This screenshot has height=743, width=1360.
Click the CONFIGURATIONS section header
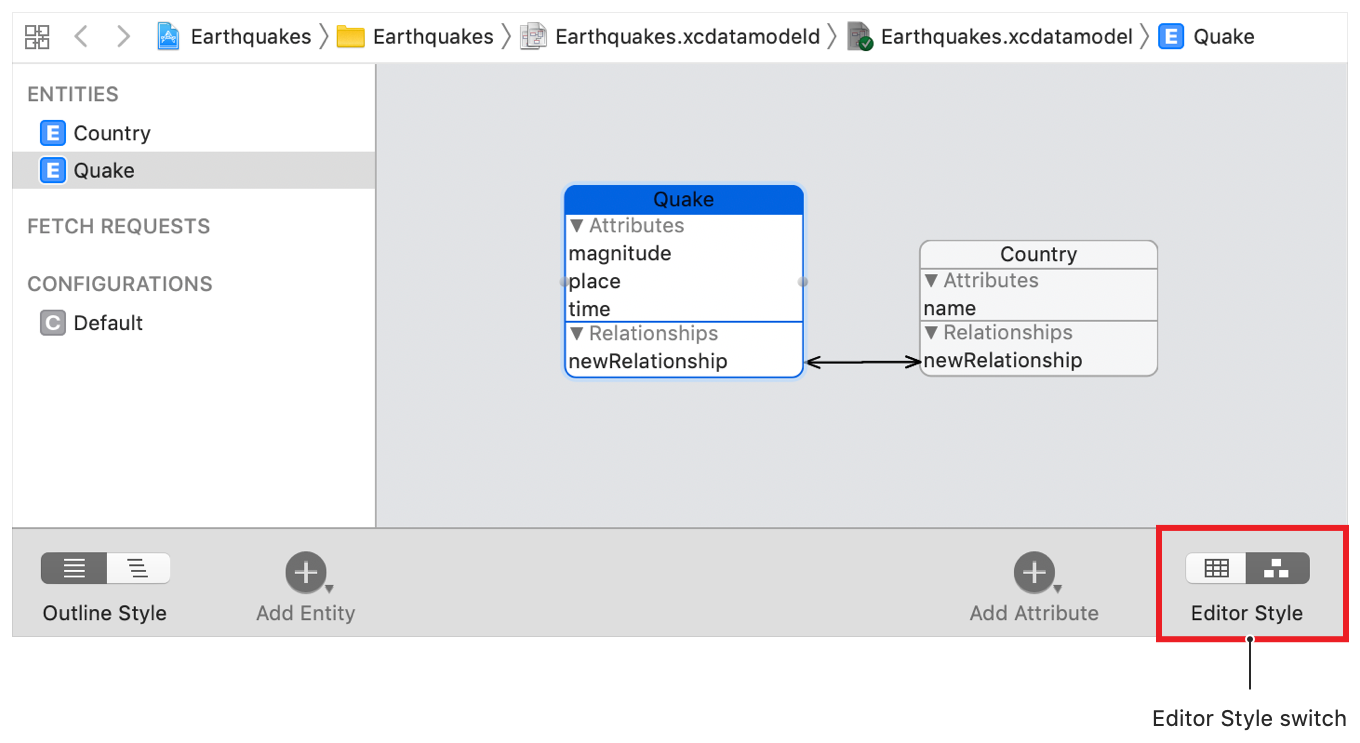[120, 284]
